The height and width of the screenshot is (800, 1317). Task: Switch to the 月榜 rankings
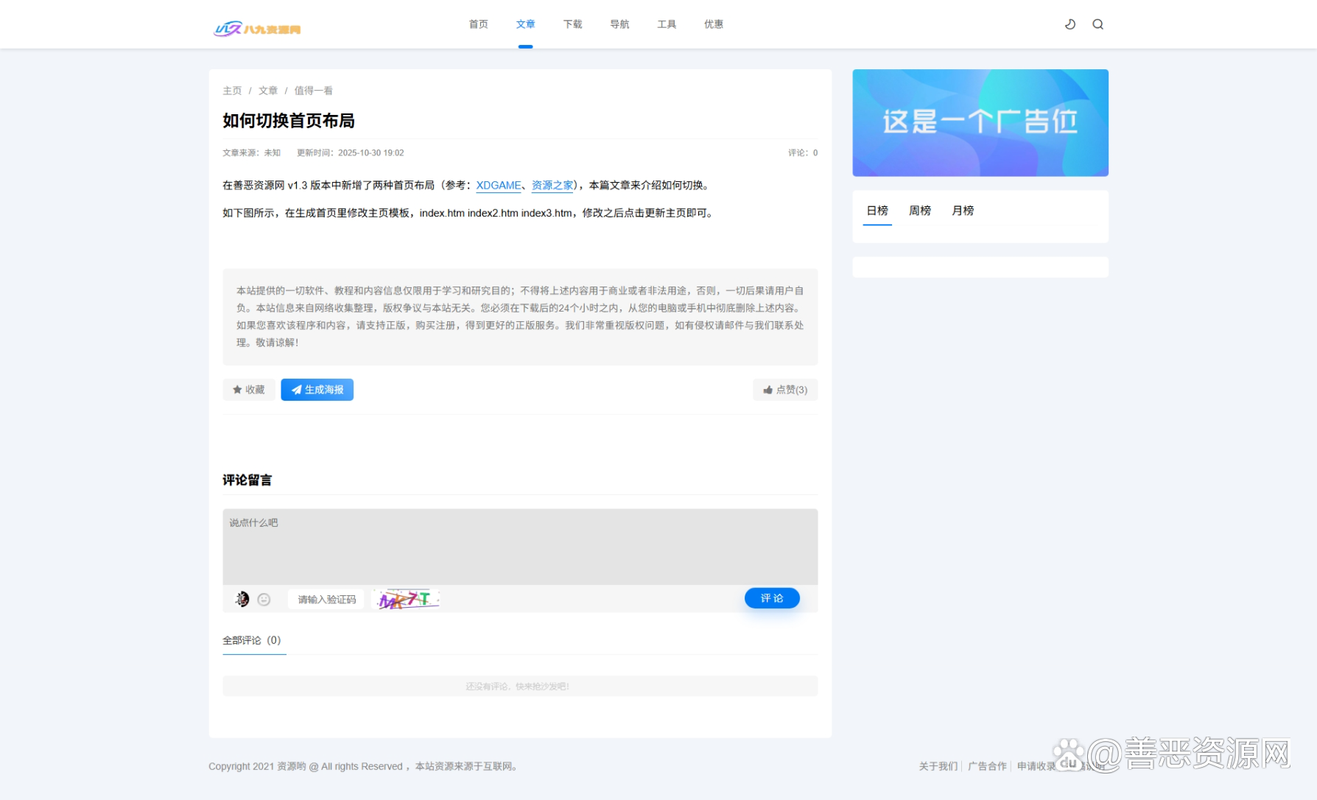pyautogui.click(x=962, y=210)
